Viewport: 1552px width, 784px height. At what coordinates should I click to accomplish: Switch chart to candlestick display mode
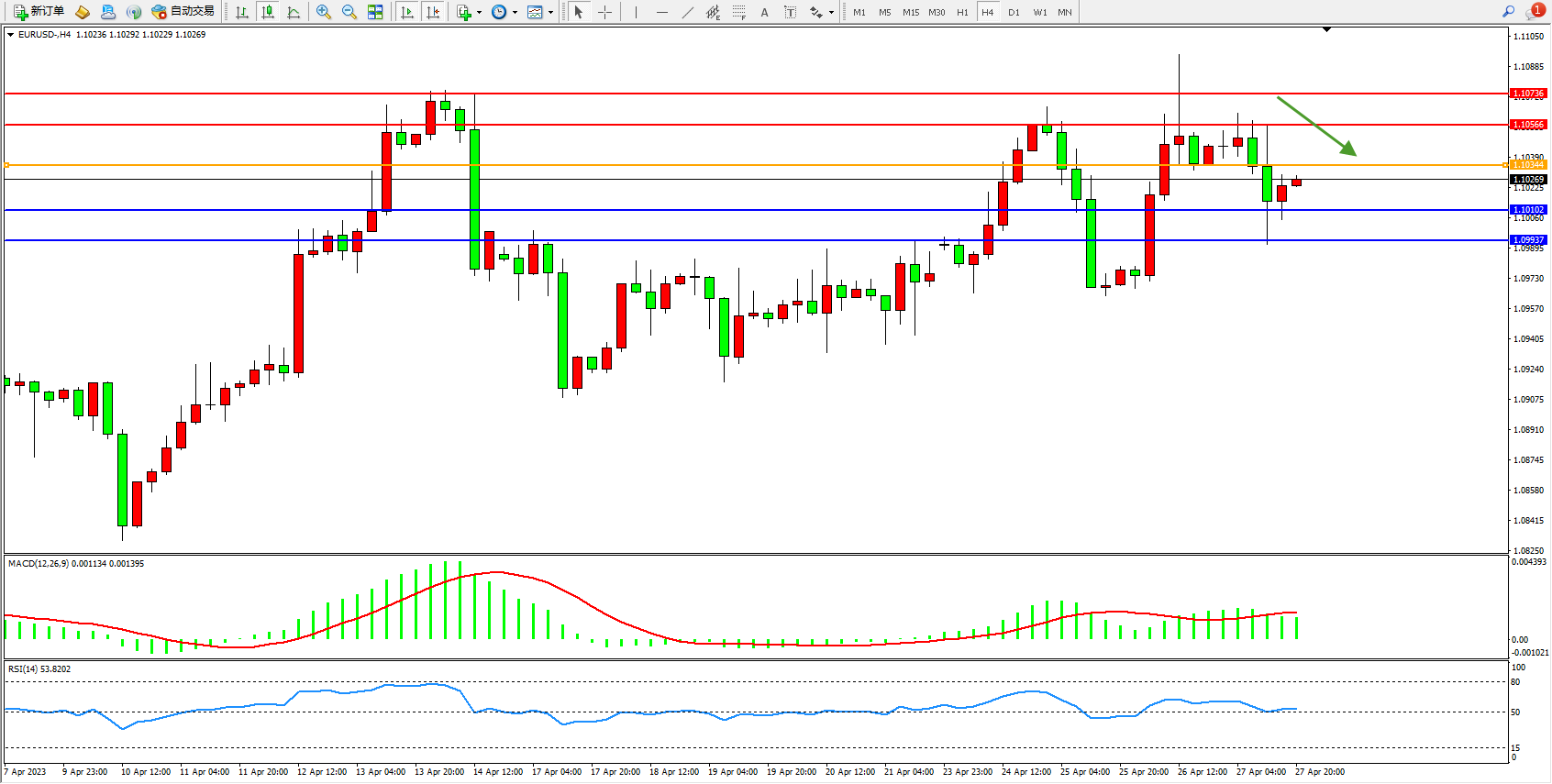[x=268, y=12]
